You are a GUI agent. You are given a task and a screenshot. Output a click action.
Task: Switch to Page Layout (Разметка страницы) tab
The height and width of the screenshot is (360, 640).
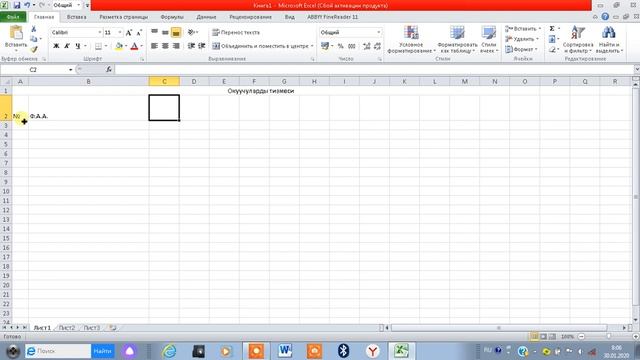point(123,17)
